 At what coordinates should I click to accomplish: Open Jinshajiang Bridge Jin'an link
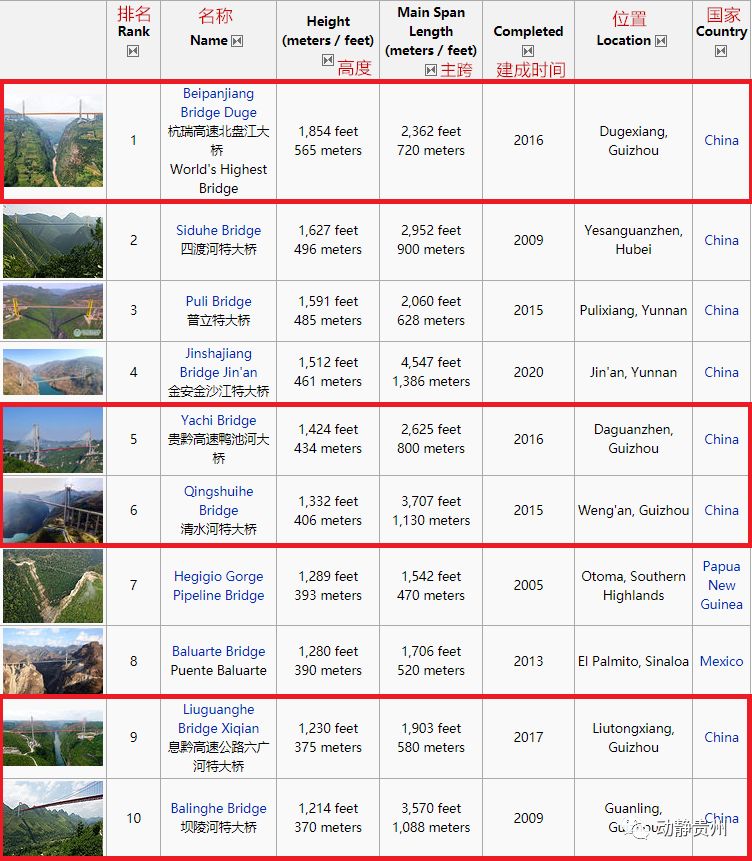[218, 363]
